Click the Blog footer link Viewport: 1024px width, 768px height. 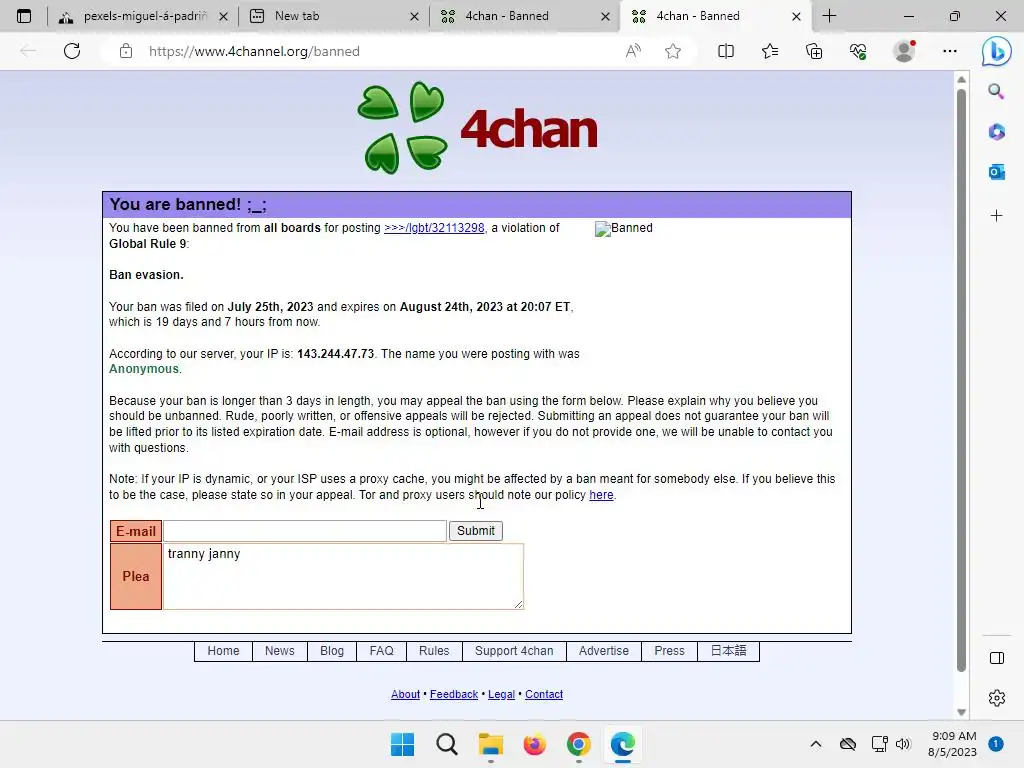pos(332,651)
